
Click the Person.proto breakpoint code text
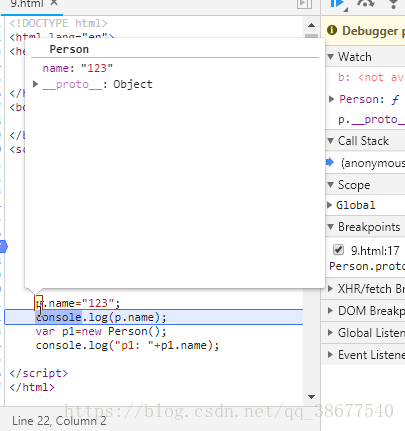(367, 266)
